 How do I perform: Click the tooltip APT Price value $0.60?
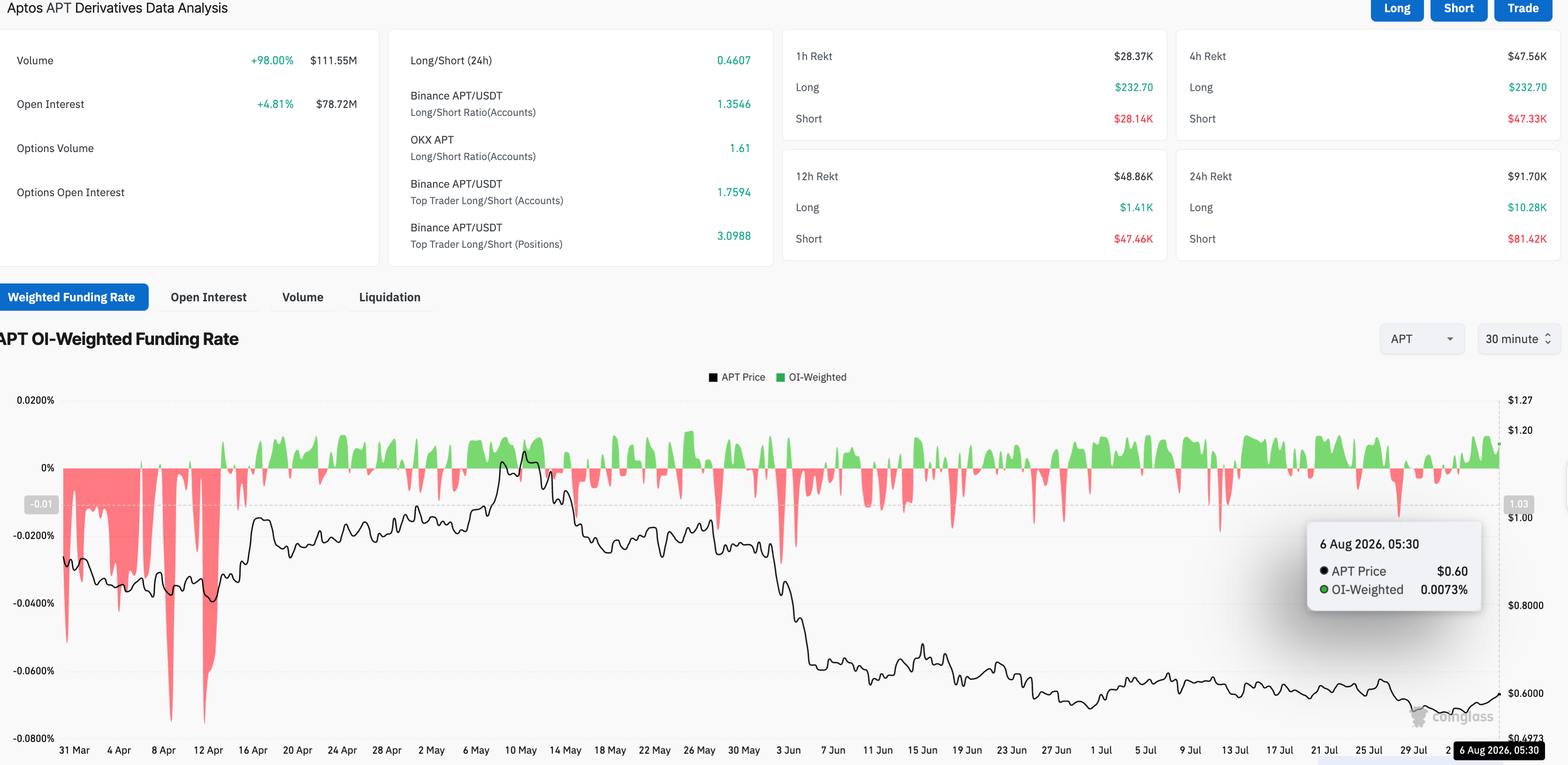[1452, 571]
